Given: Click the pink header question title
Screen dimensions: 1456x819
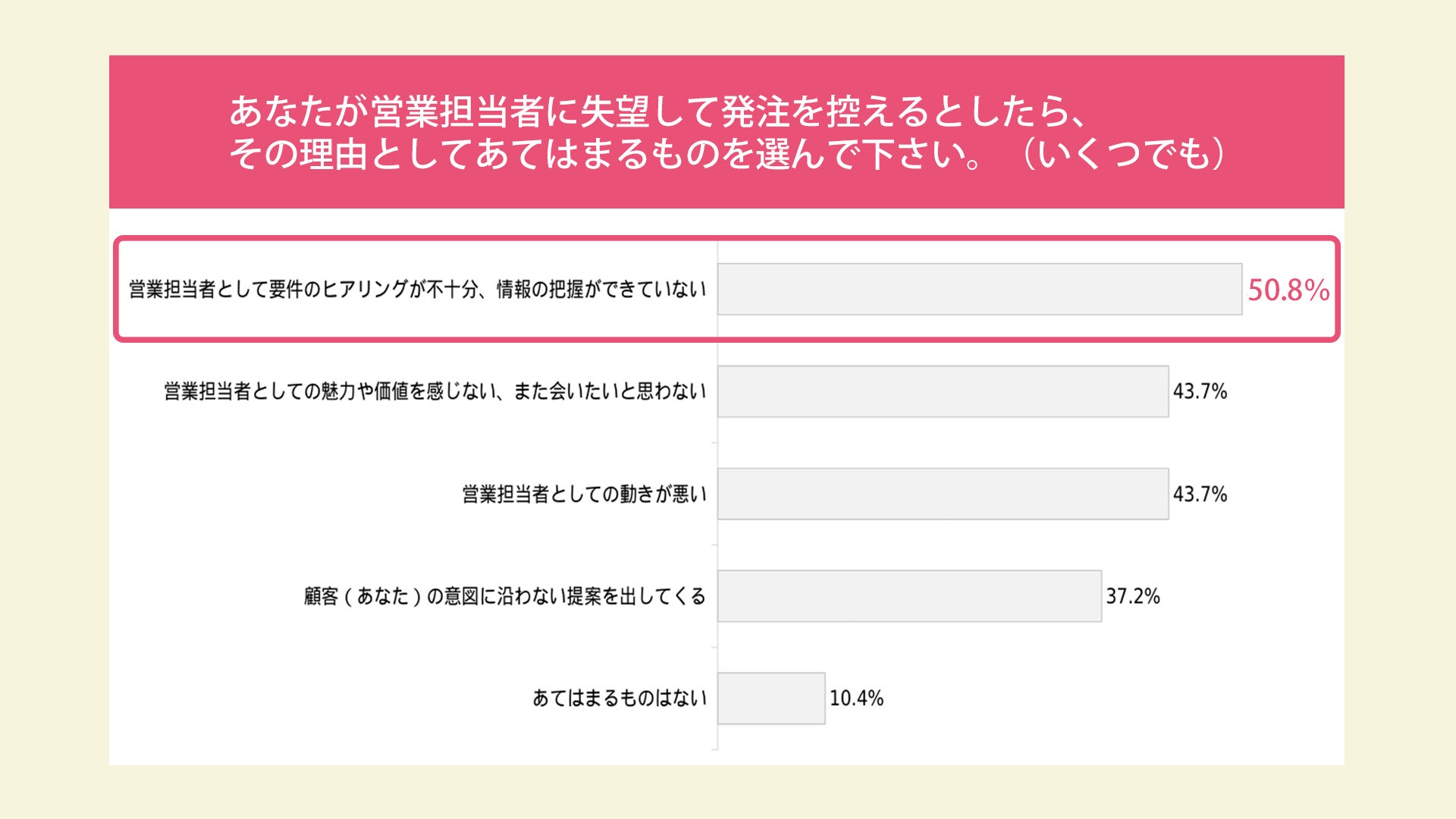Looking at the screenshot, I should 658,112.
